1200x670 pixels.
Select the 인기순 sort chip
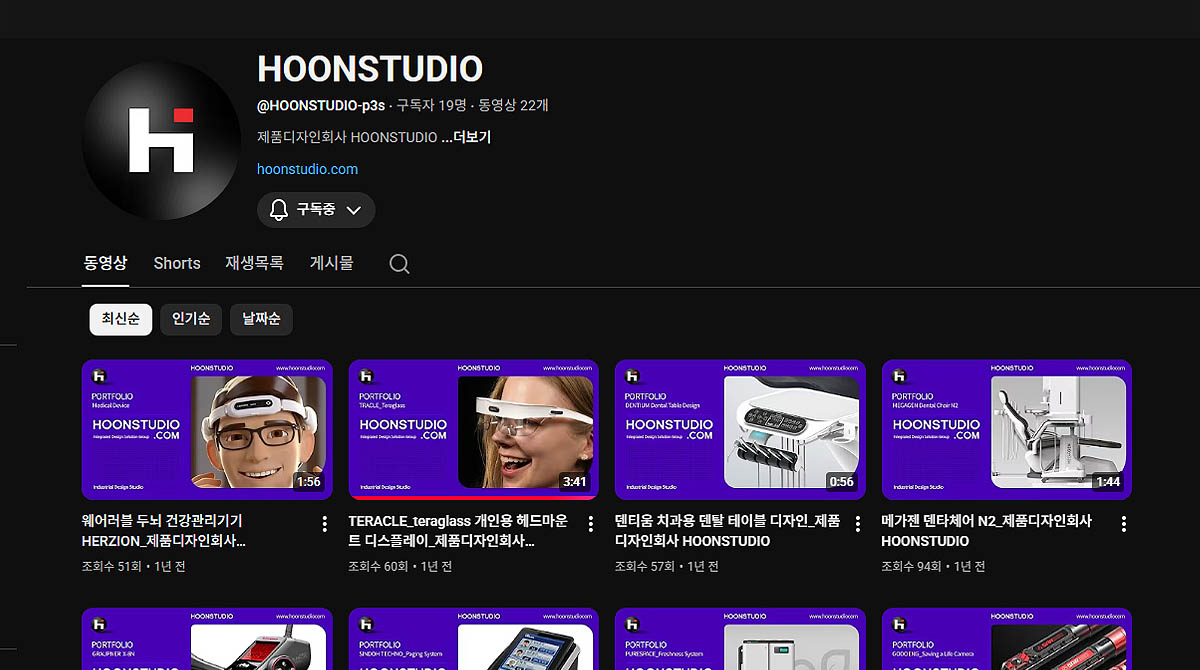click(190, 320)
